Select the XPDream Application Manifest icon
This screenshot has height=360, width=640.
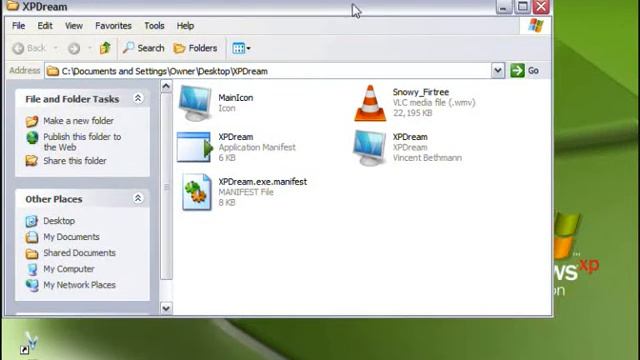coord(195,147)
